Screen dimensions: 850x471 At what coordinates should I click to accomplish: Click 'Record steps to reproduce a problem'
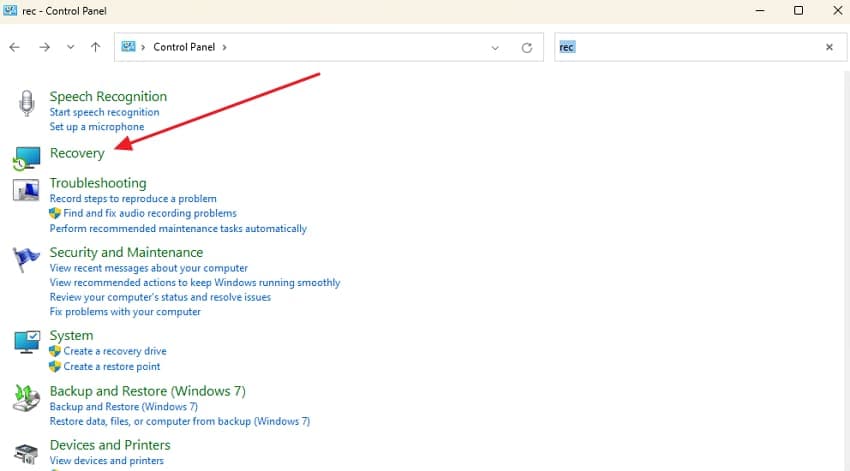133,199
